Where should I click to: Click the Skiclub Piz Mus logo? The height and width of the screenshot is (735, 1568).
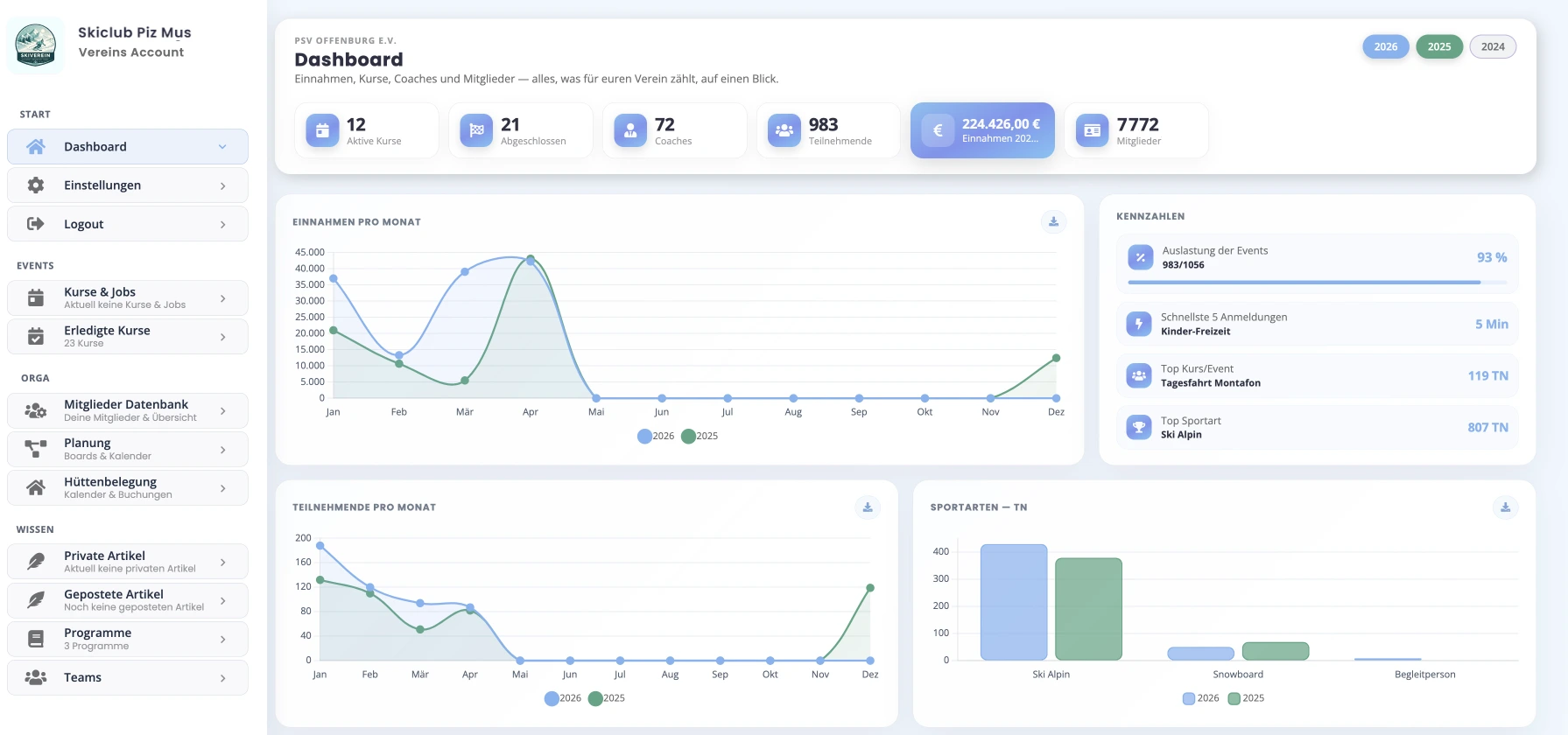pos(36,45)
